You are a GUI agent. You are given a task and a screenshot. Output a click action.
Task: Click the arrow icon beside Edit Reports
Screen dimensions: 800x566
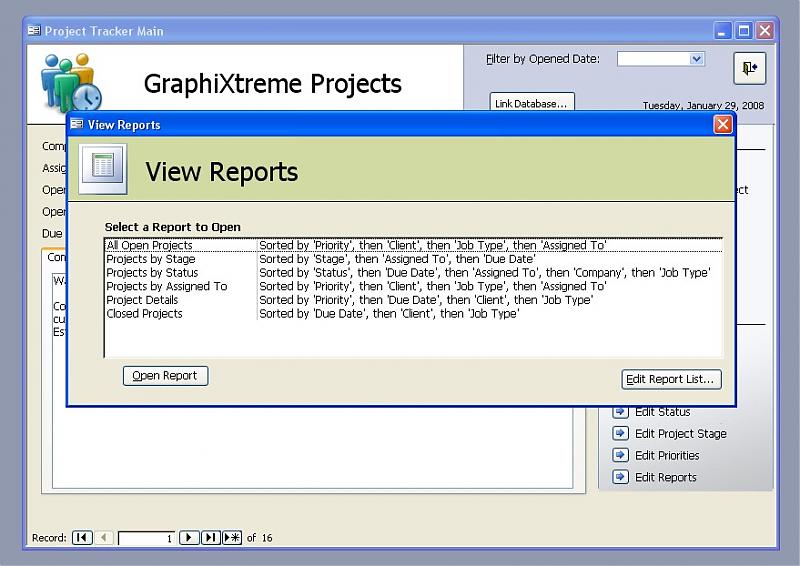click(620, 477)
